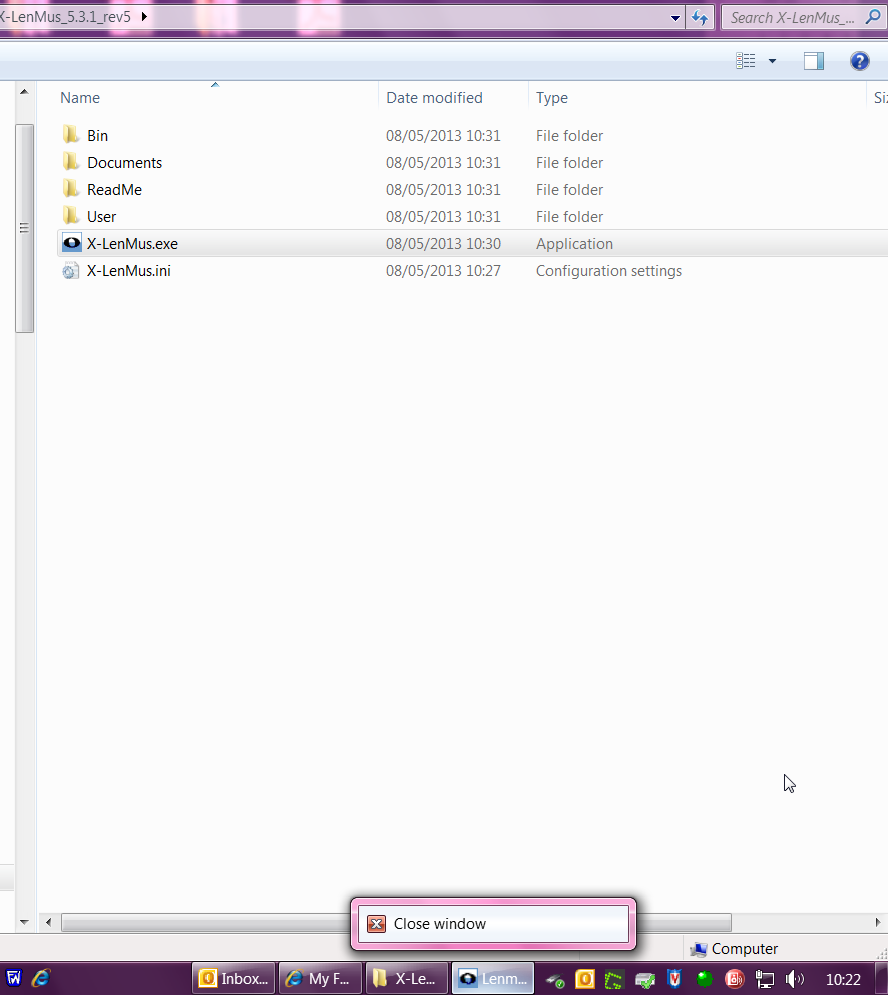Click the Search X-LenMus input field
The width and height of the screenshot is (888, 995).
pos(792,18)
